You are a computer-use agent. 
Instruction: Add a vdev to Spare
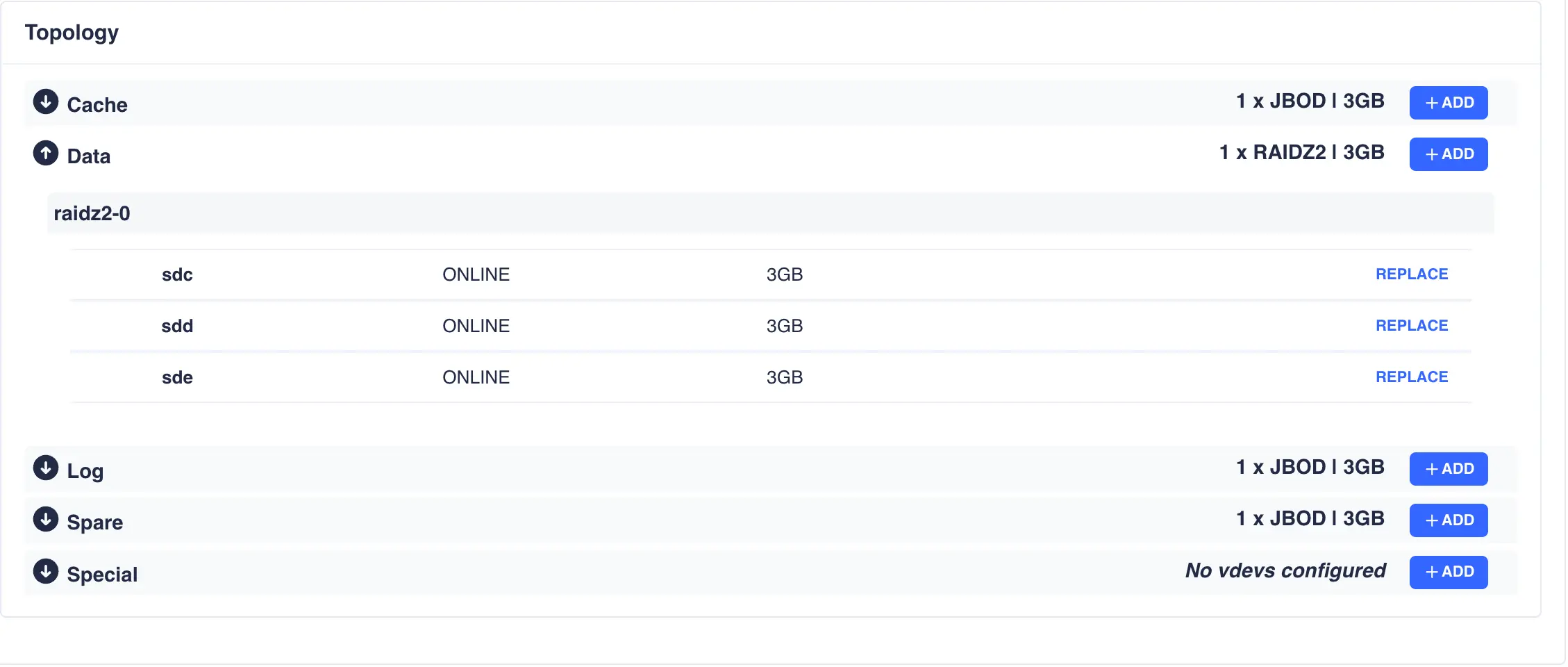[x=1448, y=520]
